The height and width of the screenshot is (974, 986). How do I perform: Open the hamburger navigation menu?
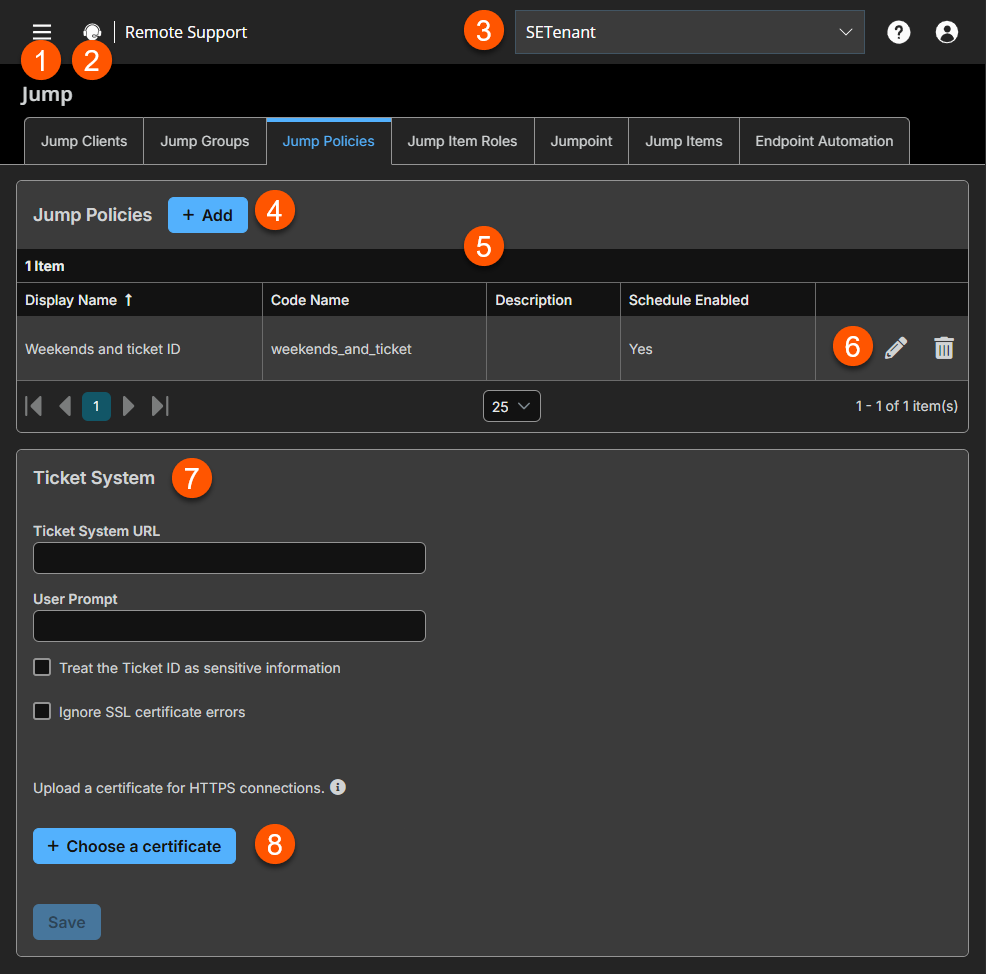pyautogui.click(x=42, y=31)
